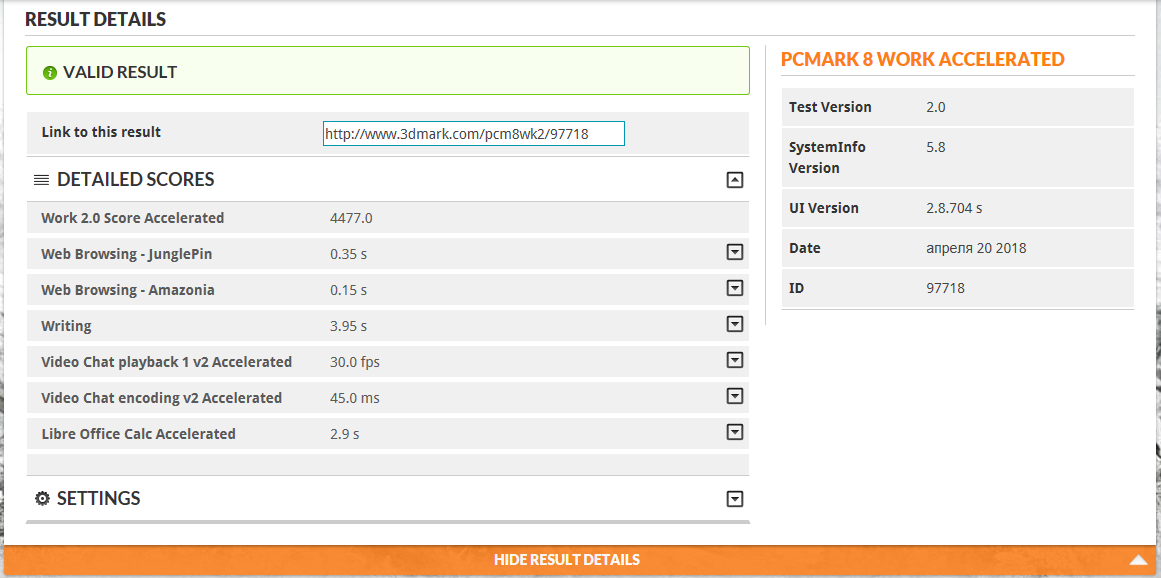
Task: Click the UI Version value 2.8.704 s
Action: tap(954, 208)
